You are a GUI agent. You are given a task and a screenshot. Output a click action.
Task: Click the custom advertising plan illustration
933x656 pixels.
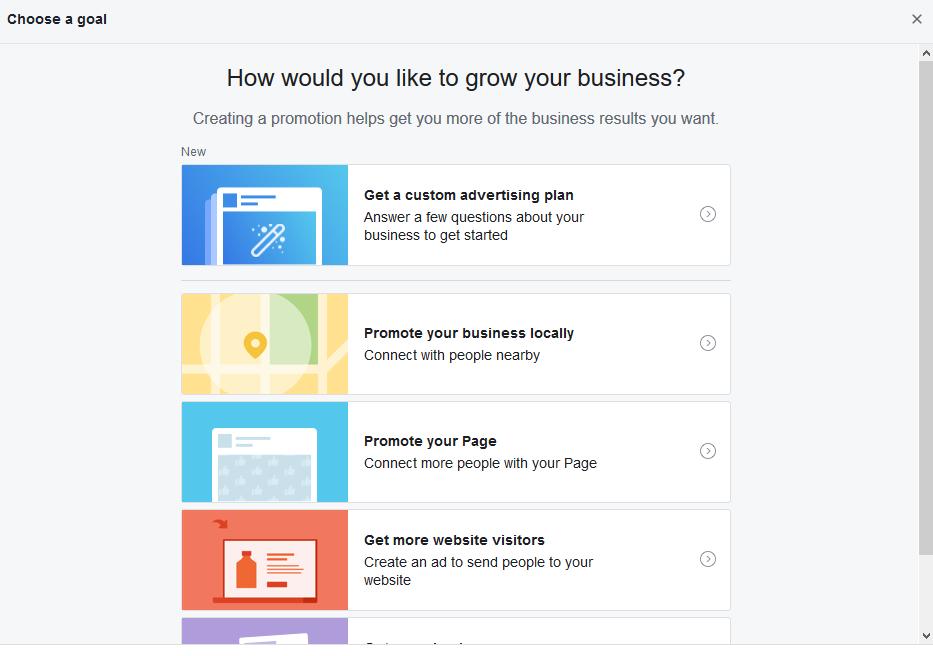pyautogui.click(x=264, y=214)
